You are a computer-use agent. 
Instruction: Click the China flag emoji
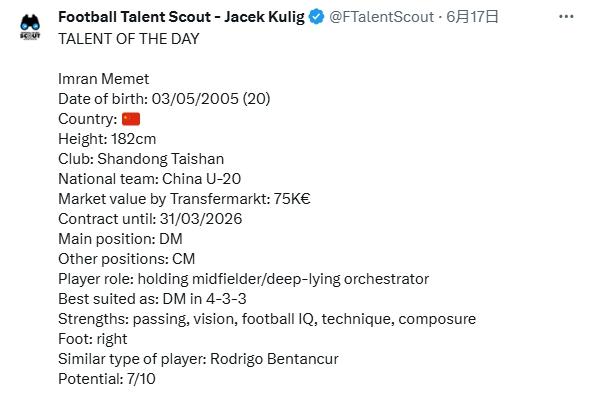point(131,119)
